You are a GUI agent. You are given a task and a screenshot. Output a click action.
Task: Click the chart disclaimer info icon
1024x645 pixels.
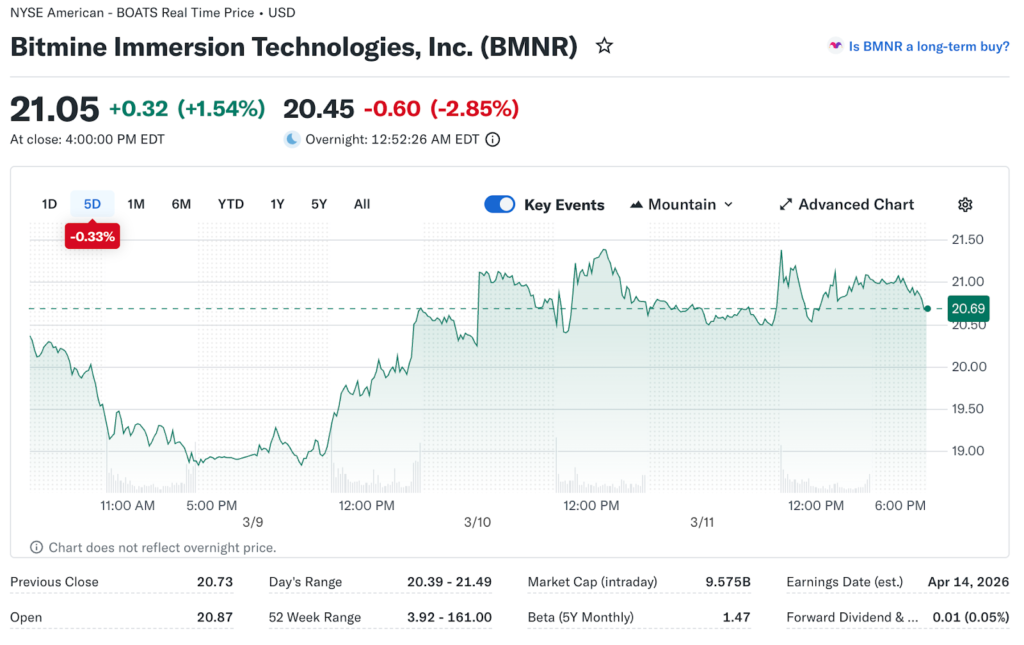[x=37, y=547]
